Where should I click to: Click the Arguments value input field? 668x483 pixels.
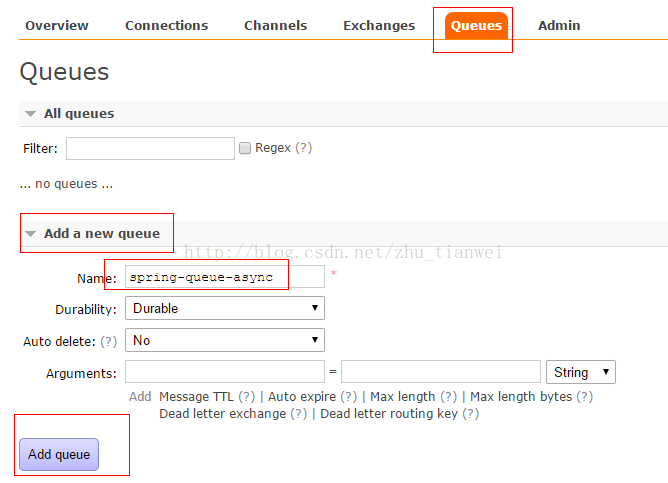(441, 372)
